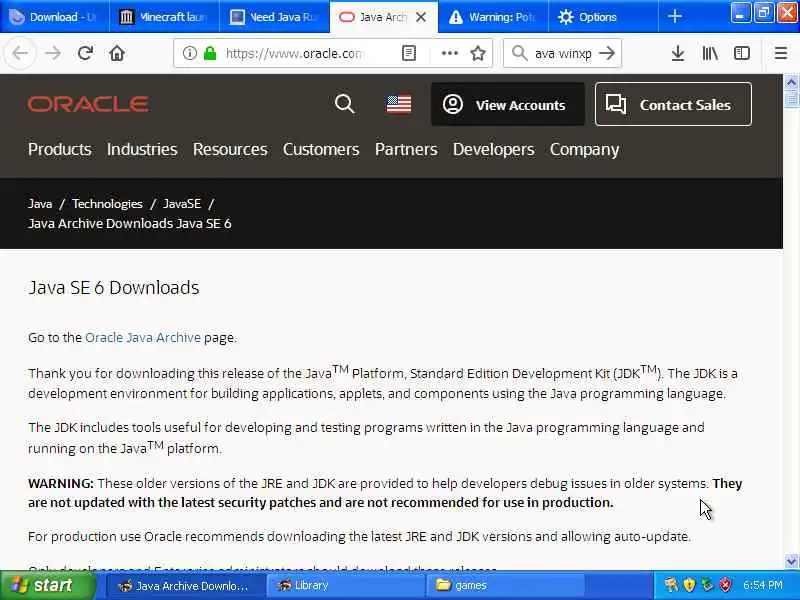Switch to the Warning tab
The height and width of the screenshot is (600, 800).
click(493, 17)
